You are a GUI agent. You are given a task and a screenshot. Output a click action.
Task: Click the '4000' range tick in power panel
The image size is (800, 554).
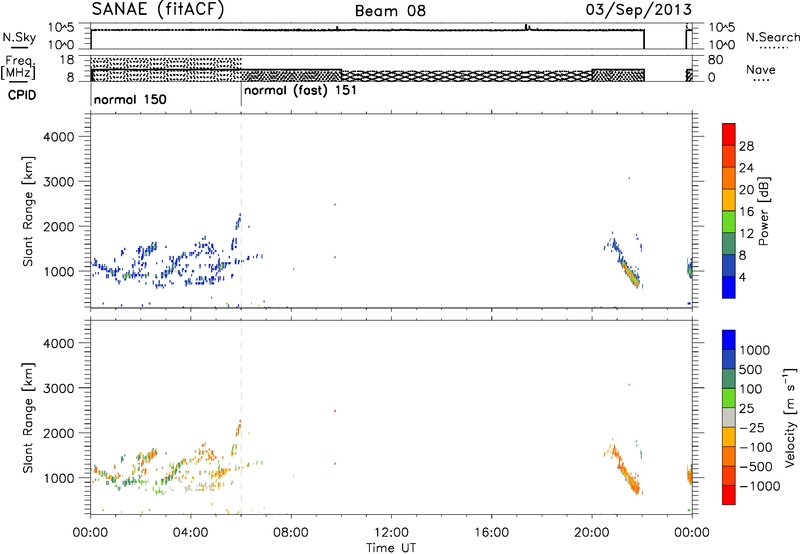(x=58, y=137)
